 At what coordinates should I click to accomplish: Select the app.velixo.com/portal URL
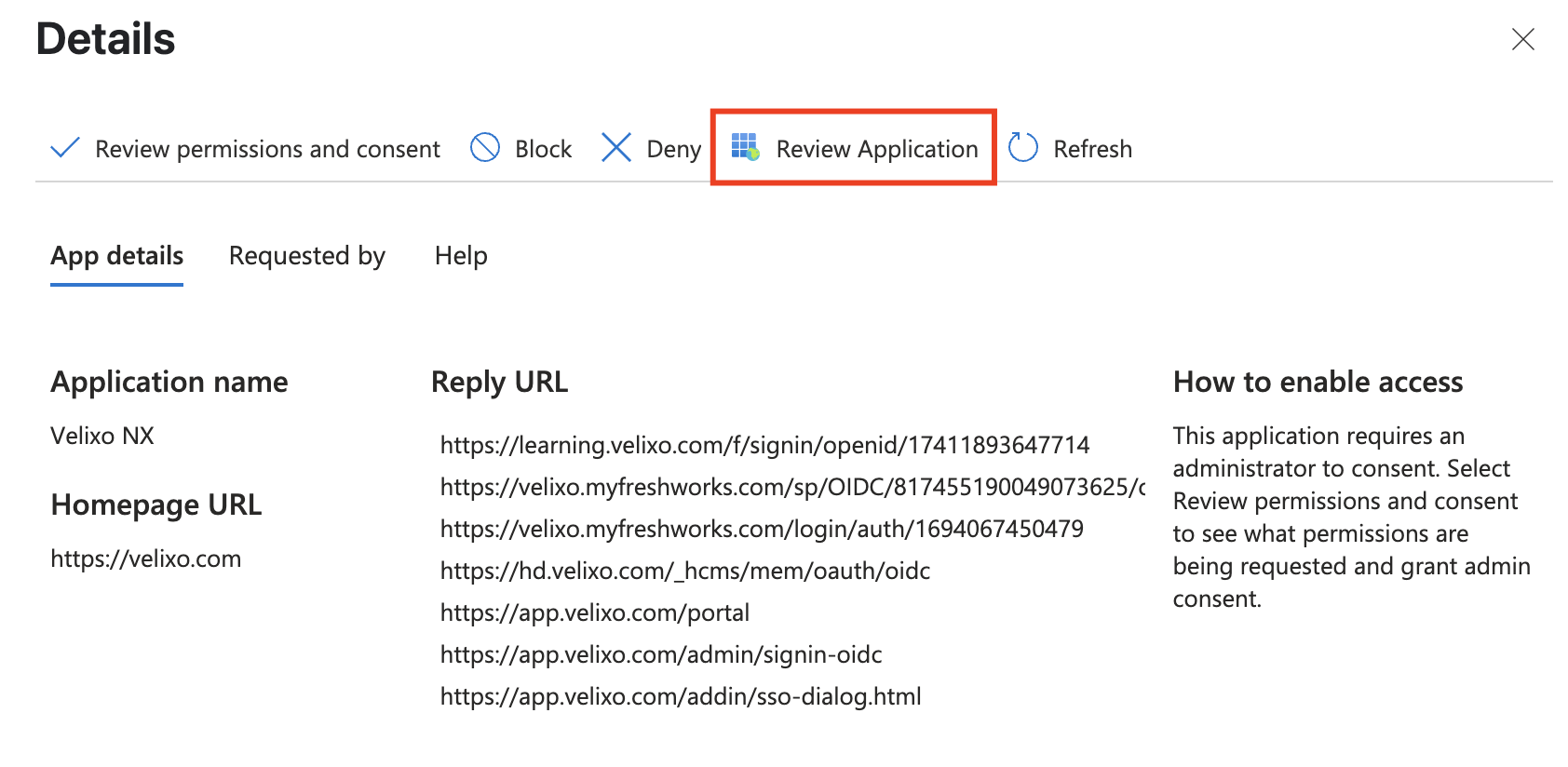595,612
